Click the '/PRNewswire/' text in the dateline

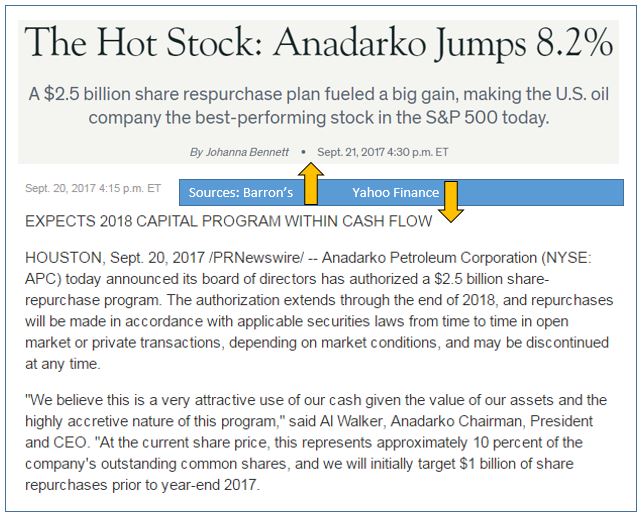[256, 258]
